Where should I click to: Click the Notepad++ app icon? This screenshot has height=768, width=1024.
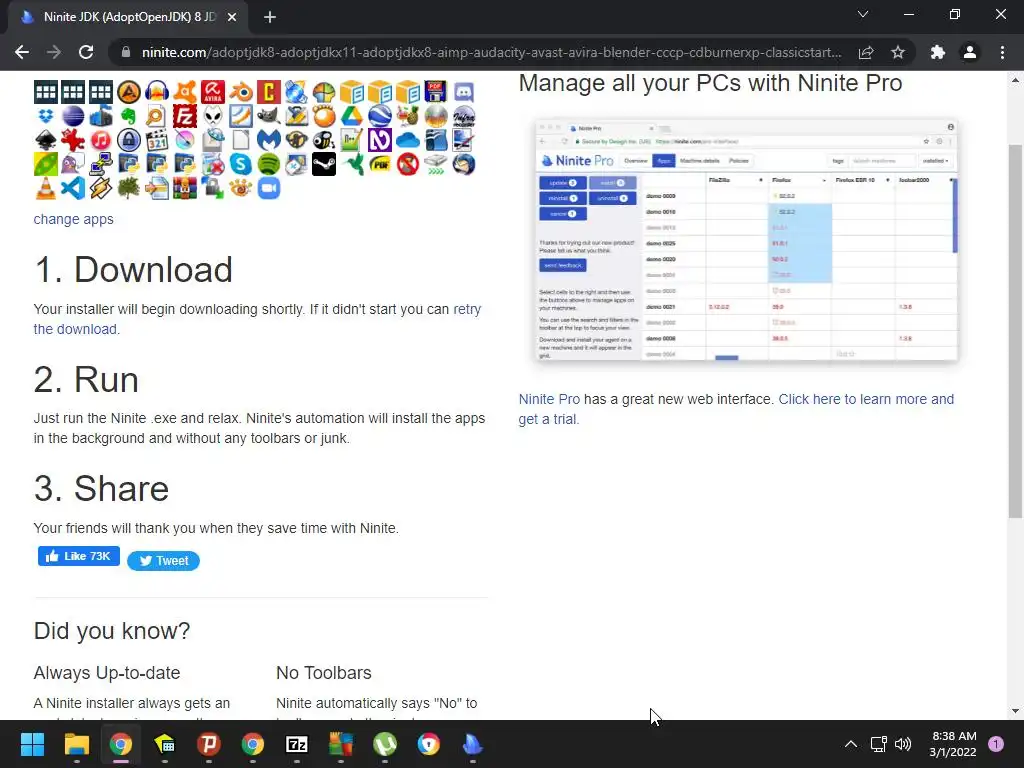pyautogui.click(x=352, y=140)
